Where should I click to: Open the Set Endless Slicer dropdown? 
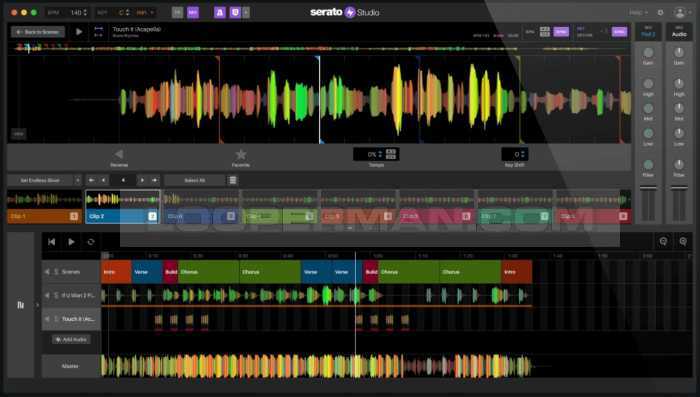pos(44,180)
